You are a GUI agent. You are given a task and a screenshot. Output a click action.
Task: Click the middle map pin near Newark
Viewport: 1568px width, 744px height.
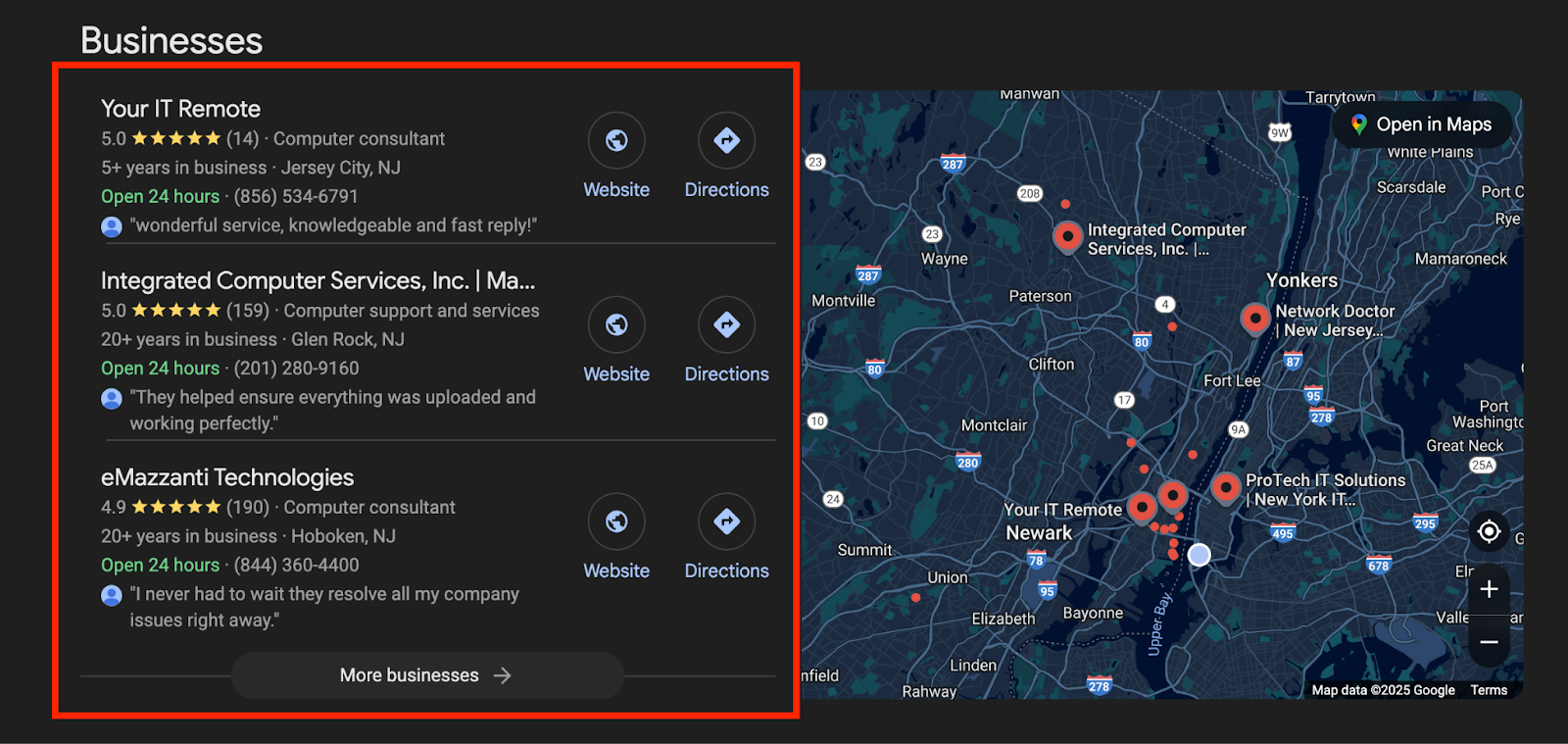coord(1172,496)
